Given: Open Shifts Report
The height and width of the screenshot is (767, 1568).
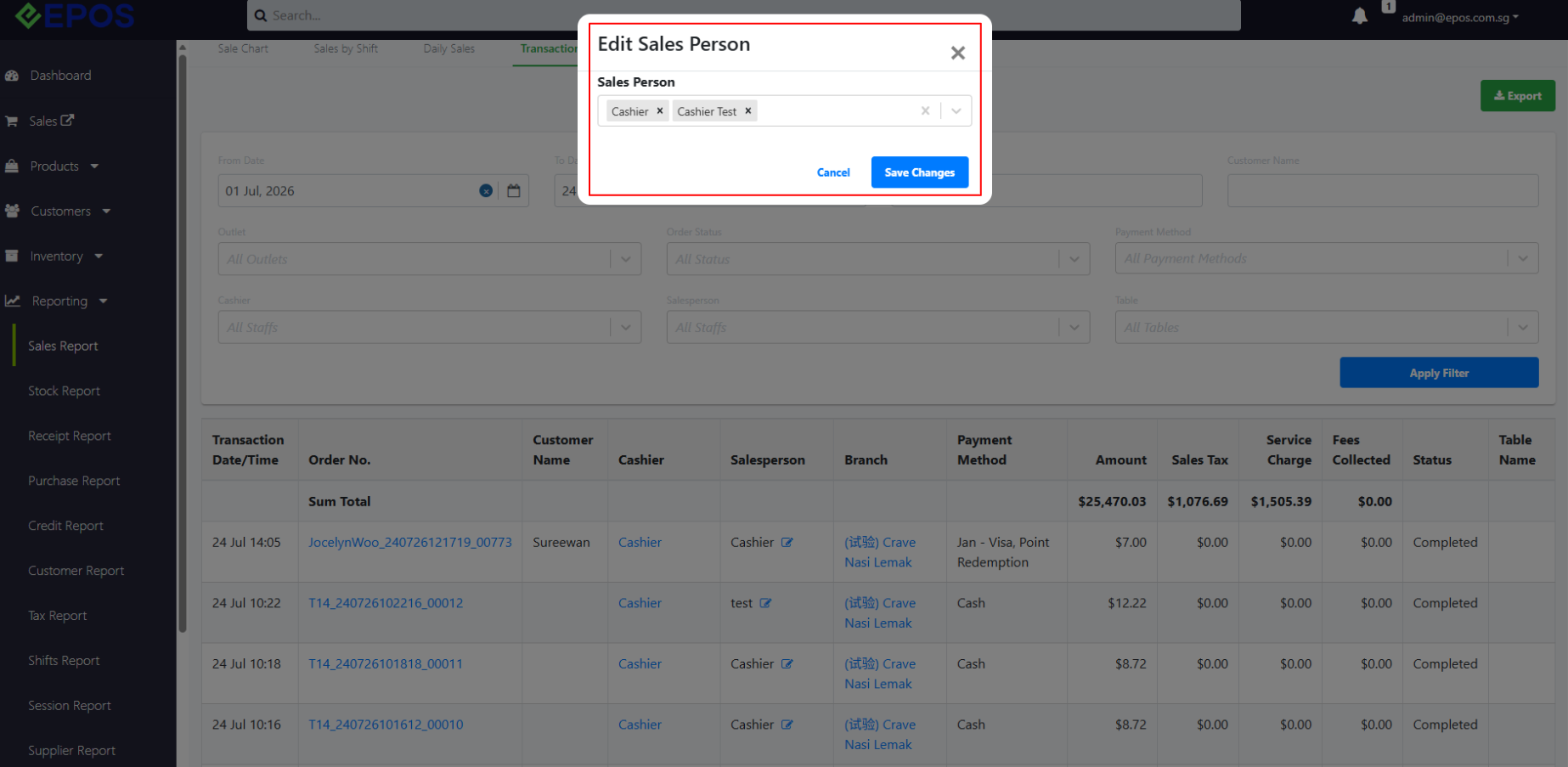Looking at the screenshot, I should coord(64,661).
